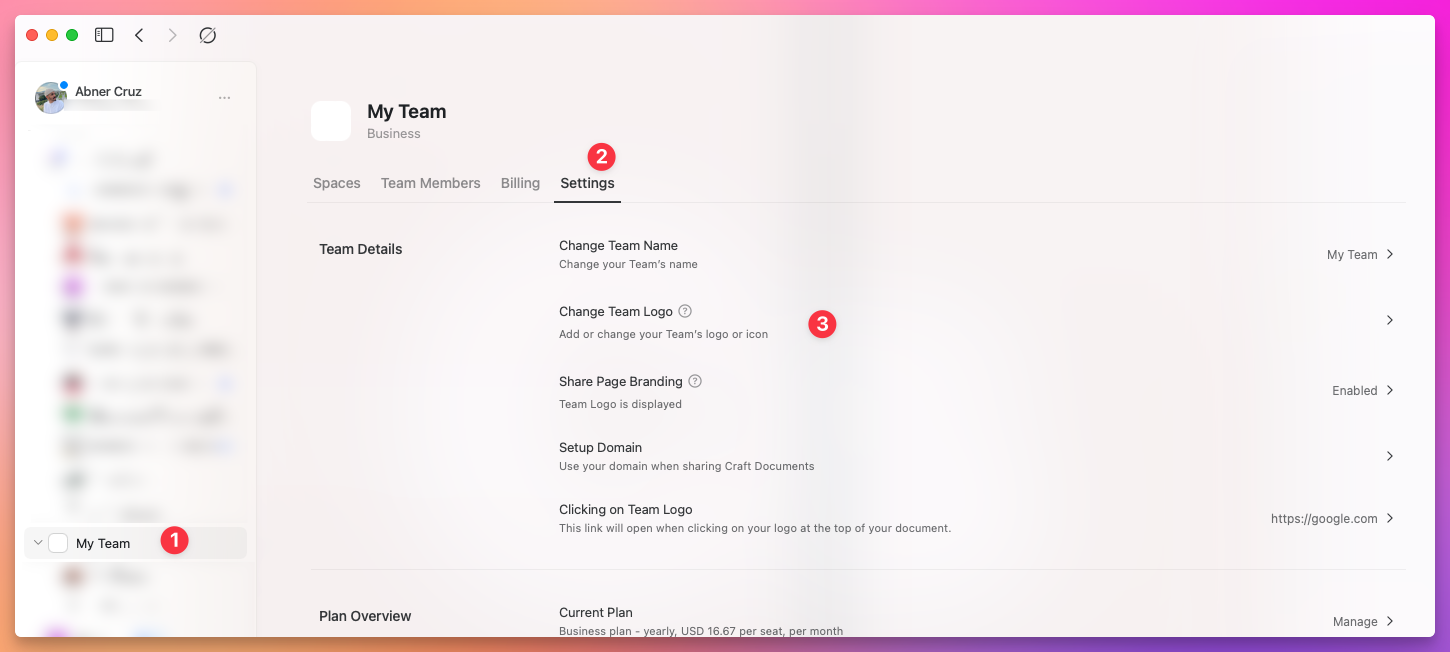
Task: Click the chevron on Setup Domain row
Action: (x=1389, y=456)
